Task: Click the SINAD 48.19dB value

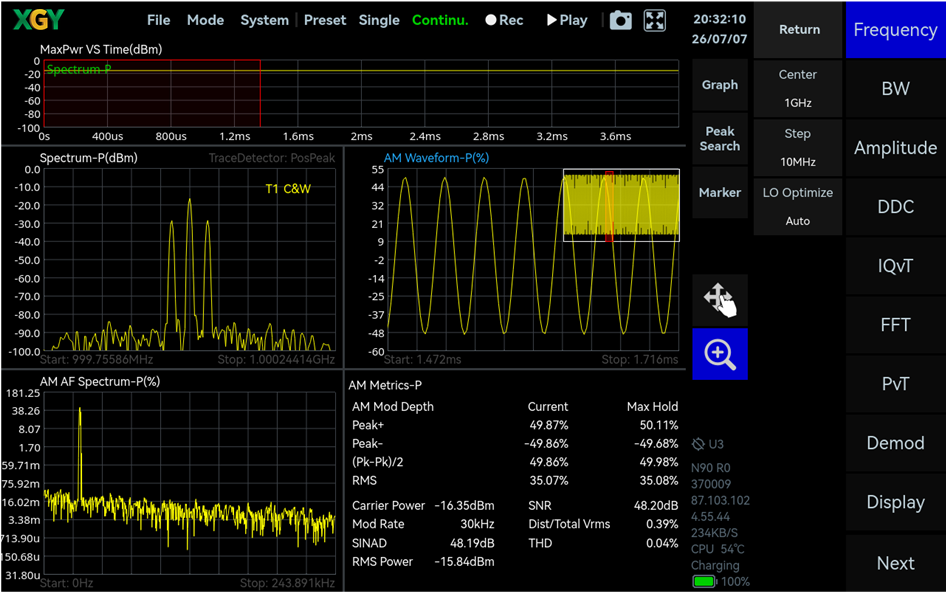Action: point(472,543)
